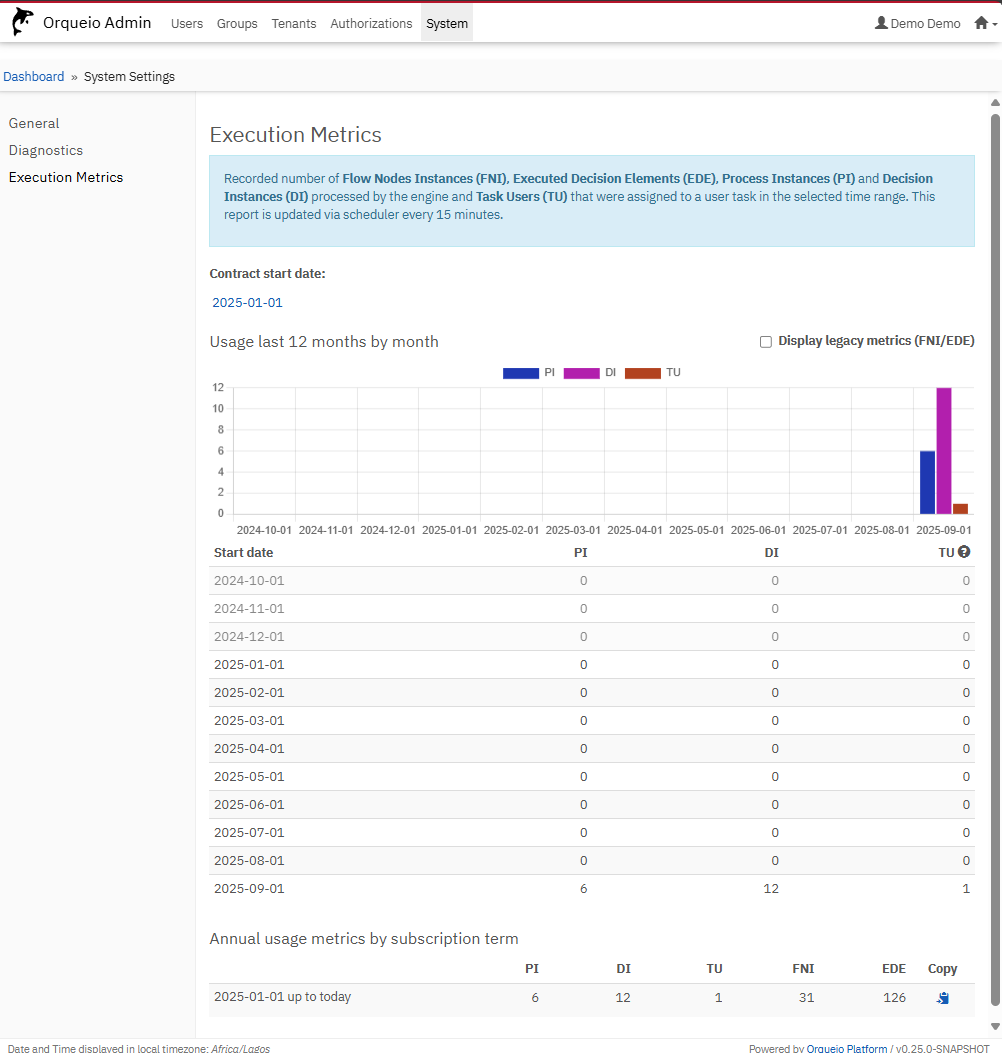Click the magenta DI bar for 2025-09-01
The width and height of the screenshot is (1002, 1053).
[x=943, y=450]
